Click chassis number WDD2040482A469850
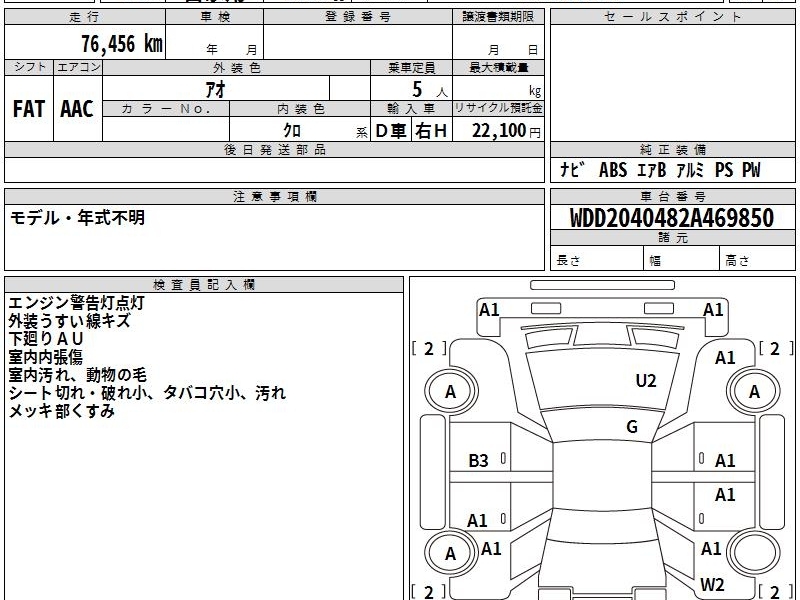The width and height of the screenshot is (800, 600). pyautogui.click(x=672, y=218)
